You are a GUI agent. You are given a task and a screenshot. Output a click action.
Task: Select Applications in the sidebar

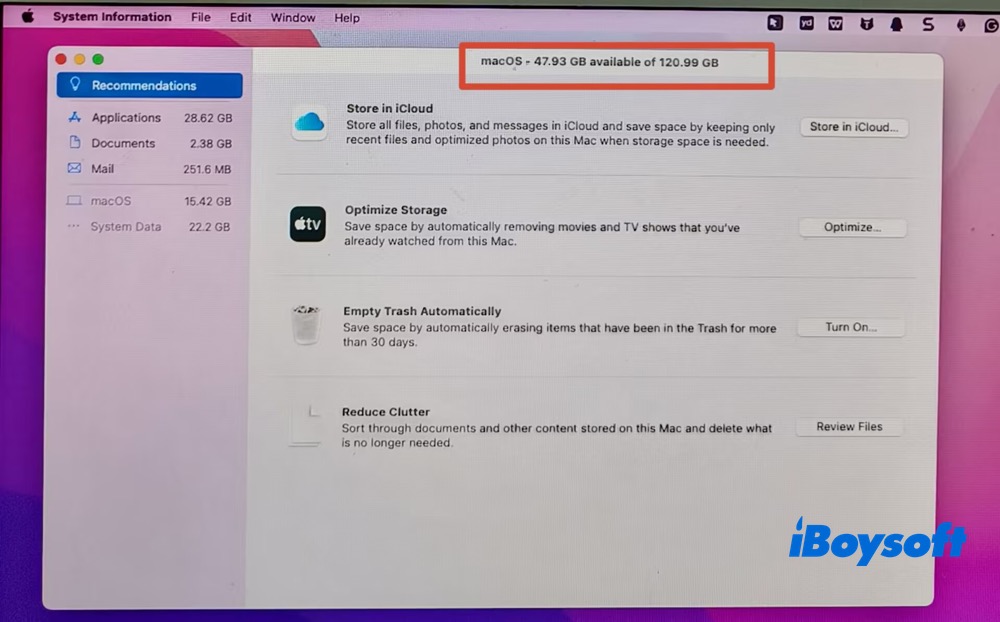click(149, 117)
